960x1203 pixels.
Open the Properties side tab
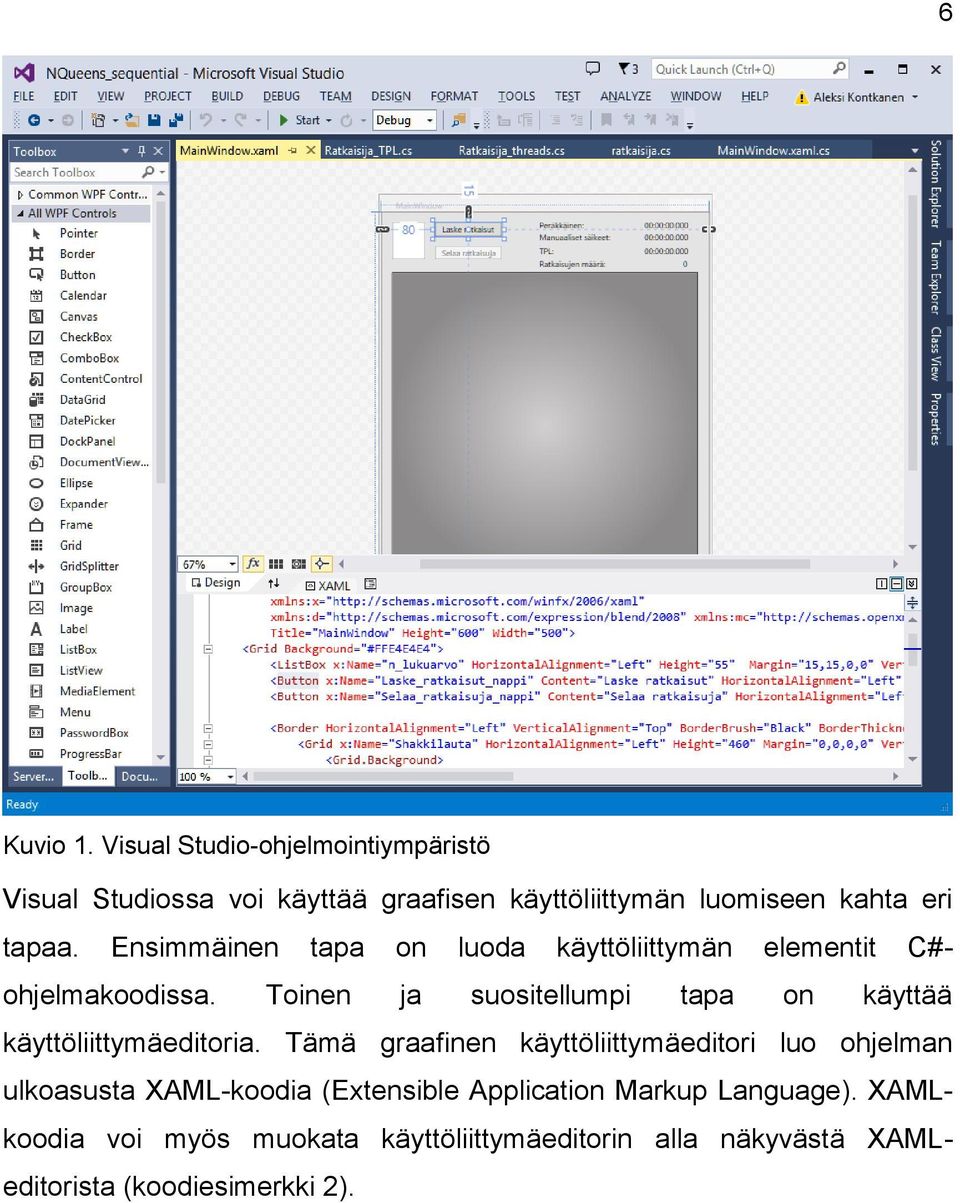pos(935,420)
